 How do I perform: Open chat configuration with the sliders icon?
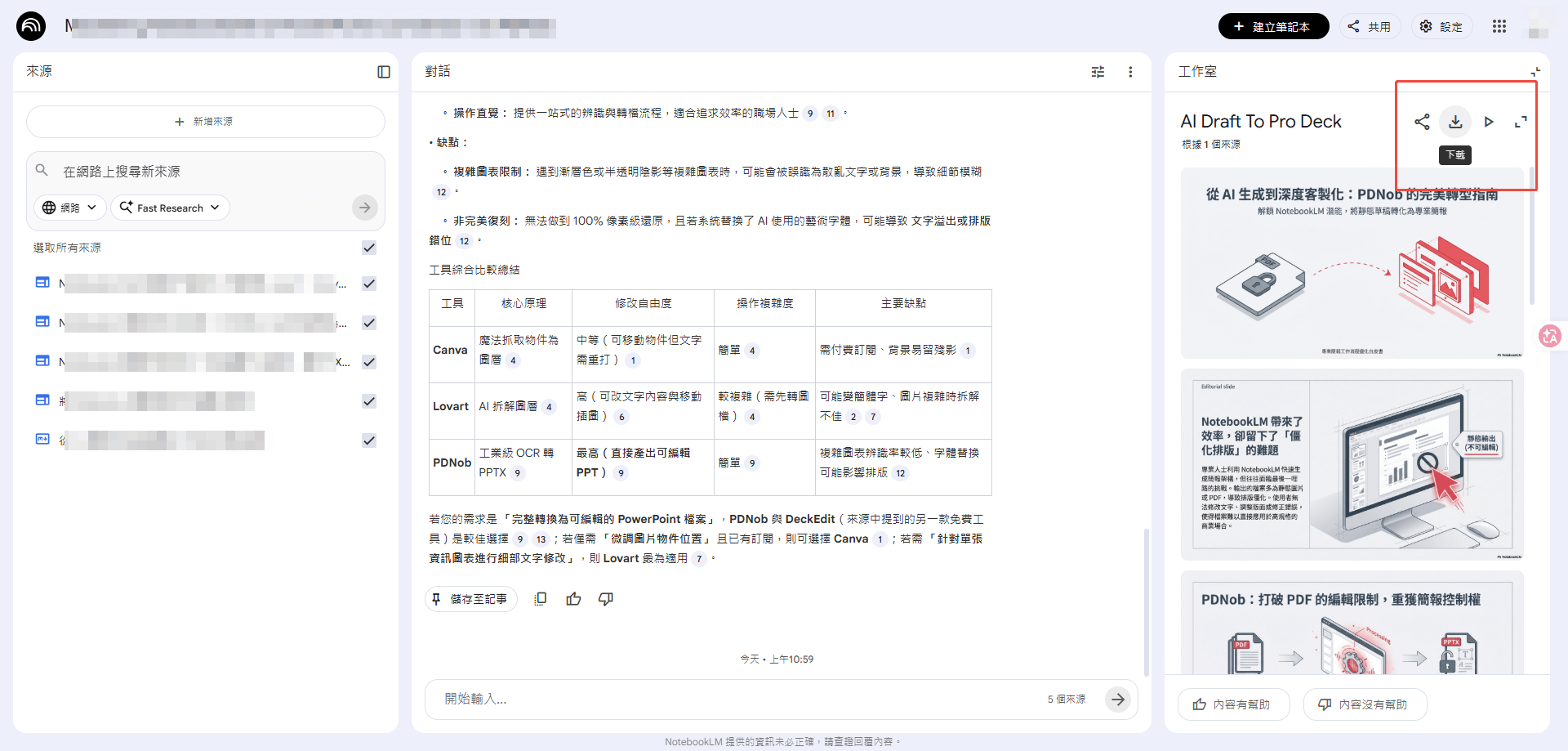point(1097,72)
